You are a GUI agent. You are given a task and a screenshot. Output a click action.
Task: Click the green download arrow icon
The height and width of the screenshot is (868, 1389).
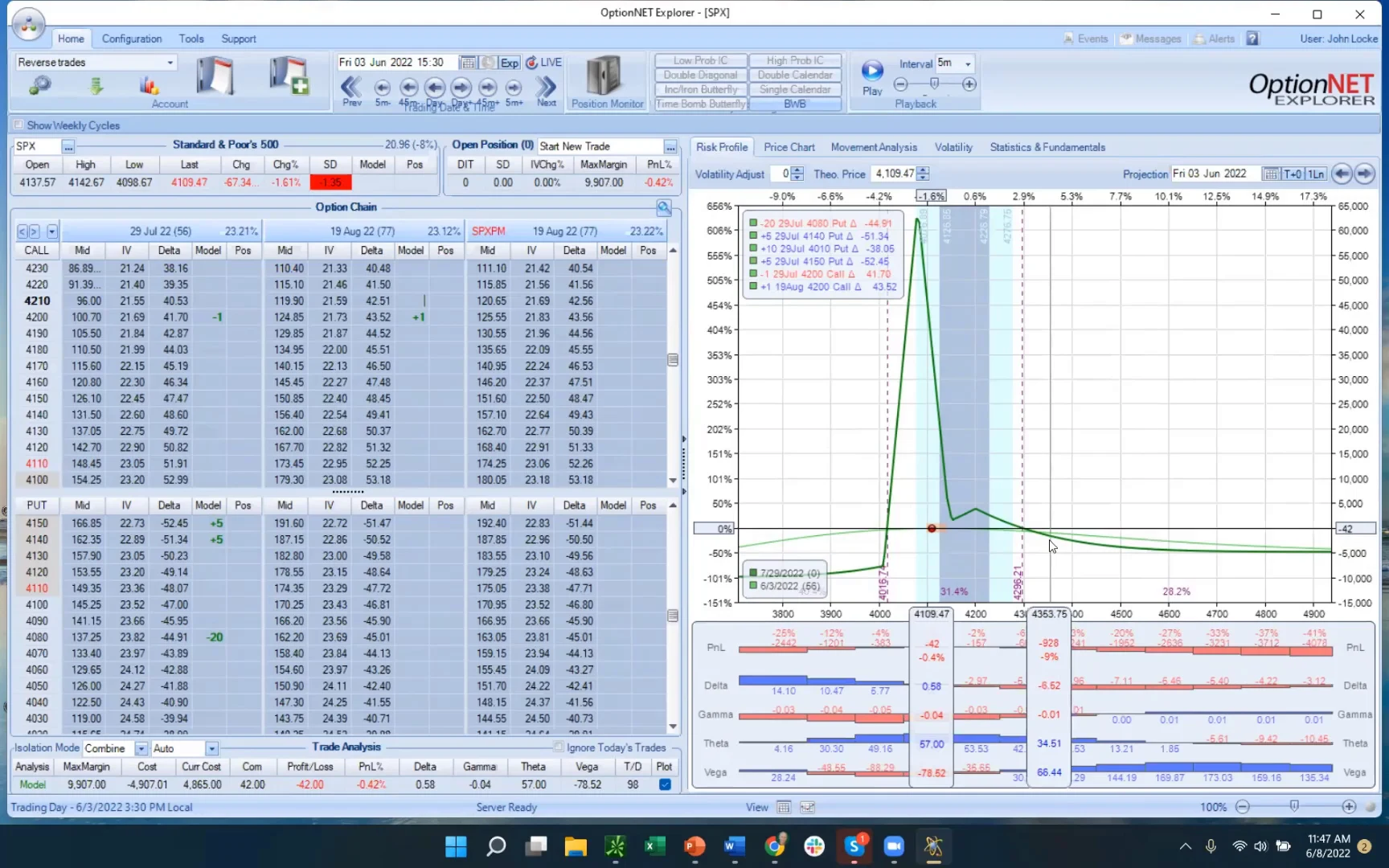pos(96,85)
